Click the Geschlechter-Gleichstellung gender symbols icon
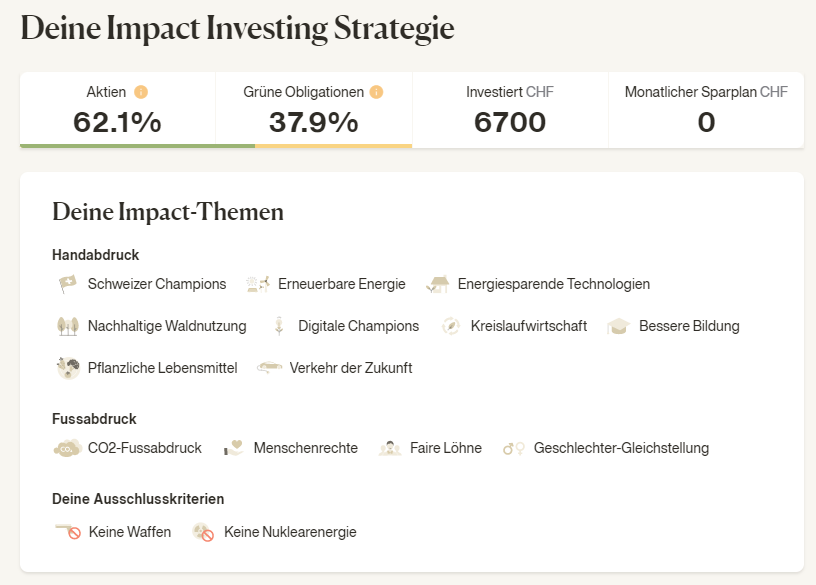 click(x=514, y=448)
